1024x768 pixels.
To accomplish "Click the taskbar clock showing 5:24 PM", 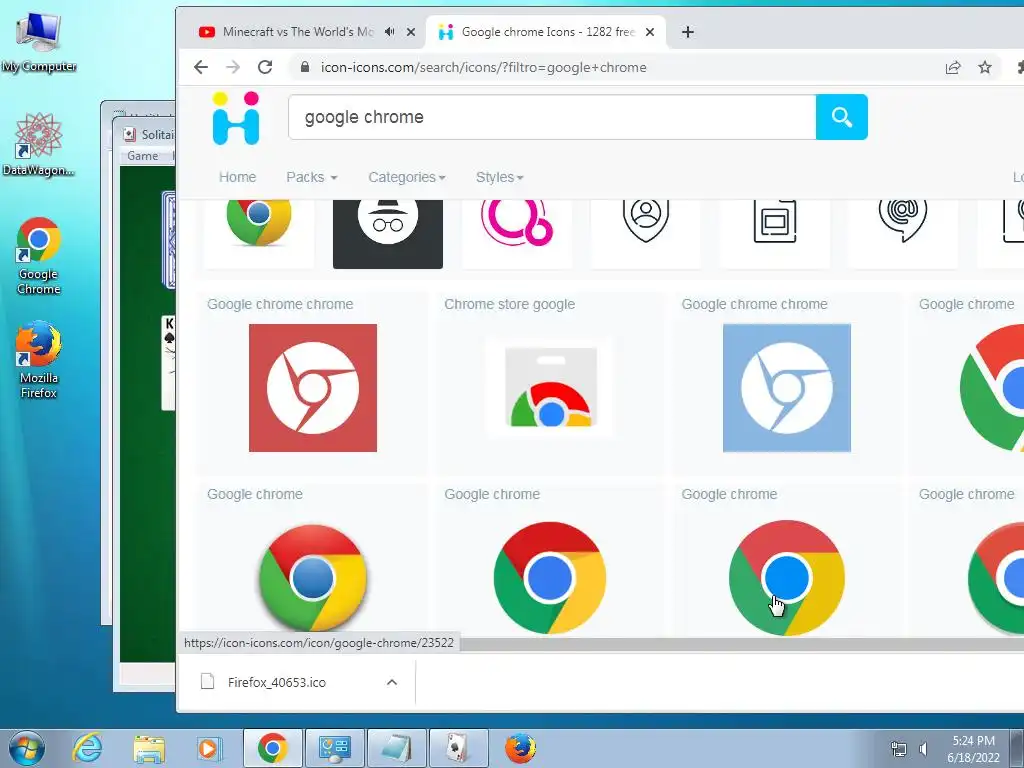I will point(973,748).
